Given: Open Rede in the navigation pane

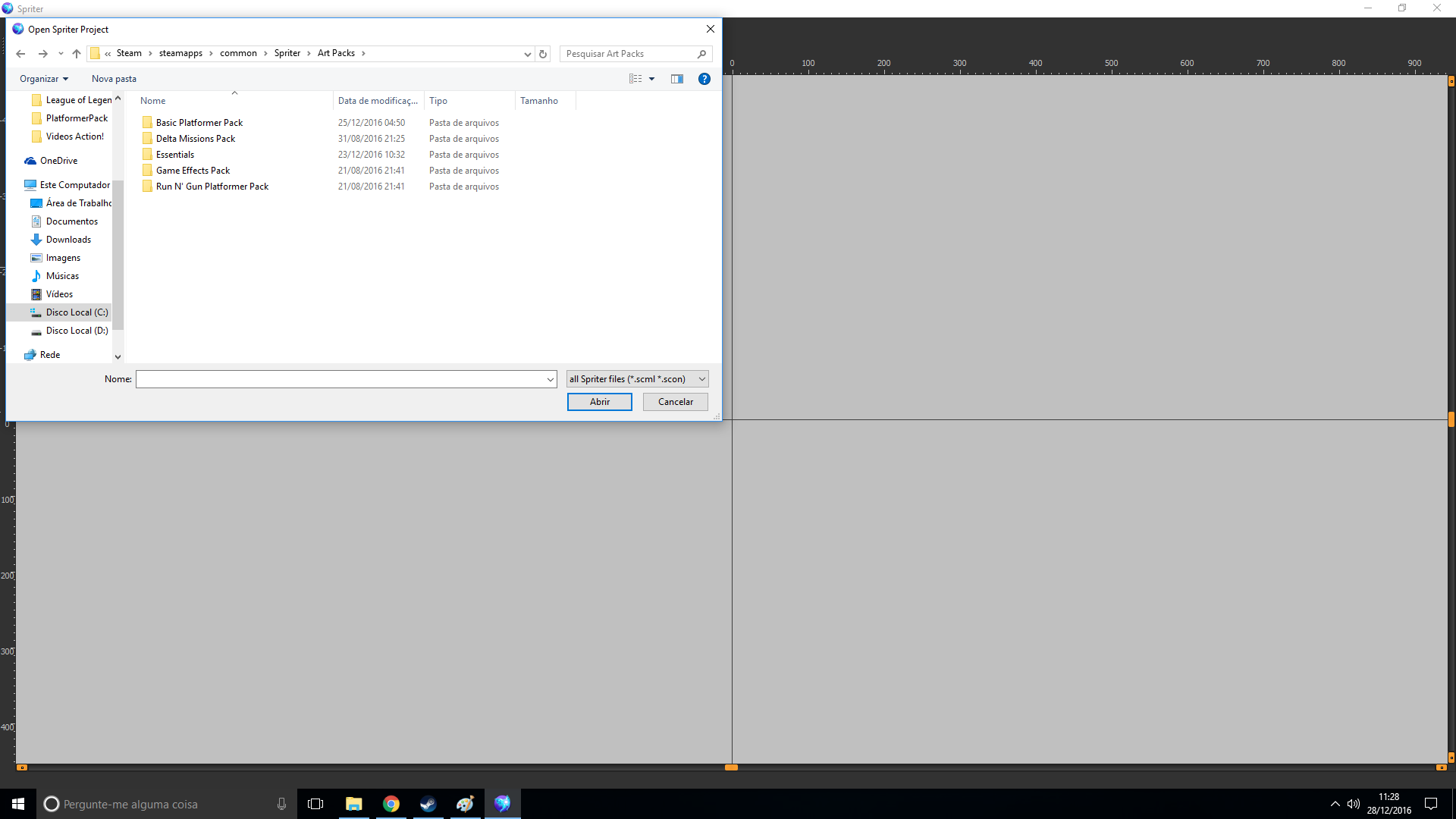Looking at the screenshot, I should point(42,355).
